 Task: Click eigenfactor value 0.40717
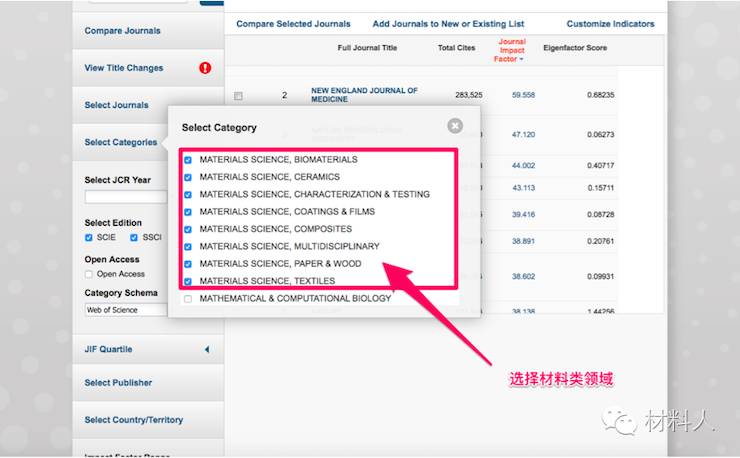coord(601,165)
